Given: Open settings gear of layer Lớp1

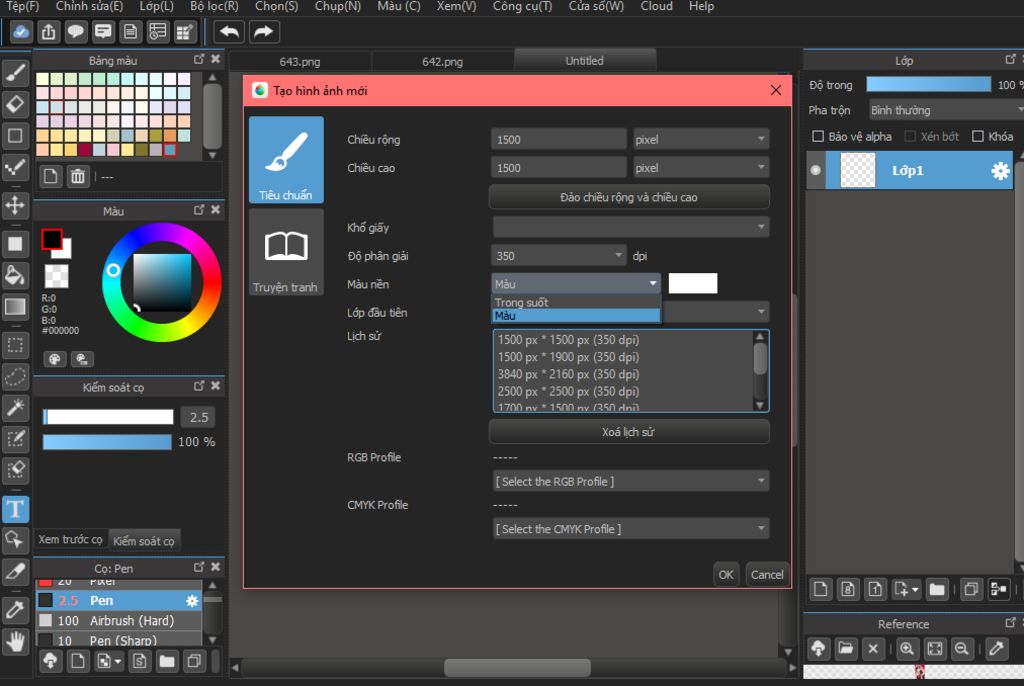Looking at the screenshot, I should point(1000,171).
